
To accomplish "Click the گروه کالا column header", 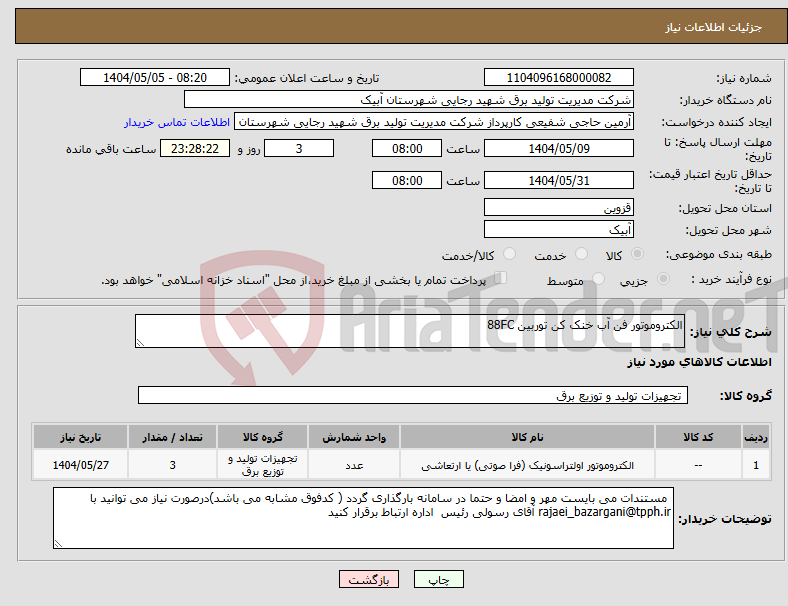I will 262,437.
